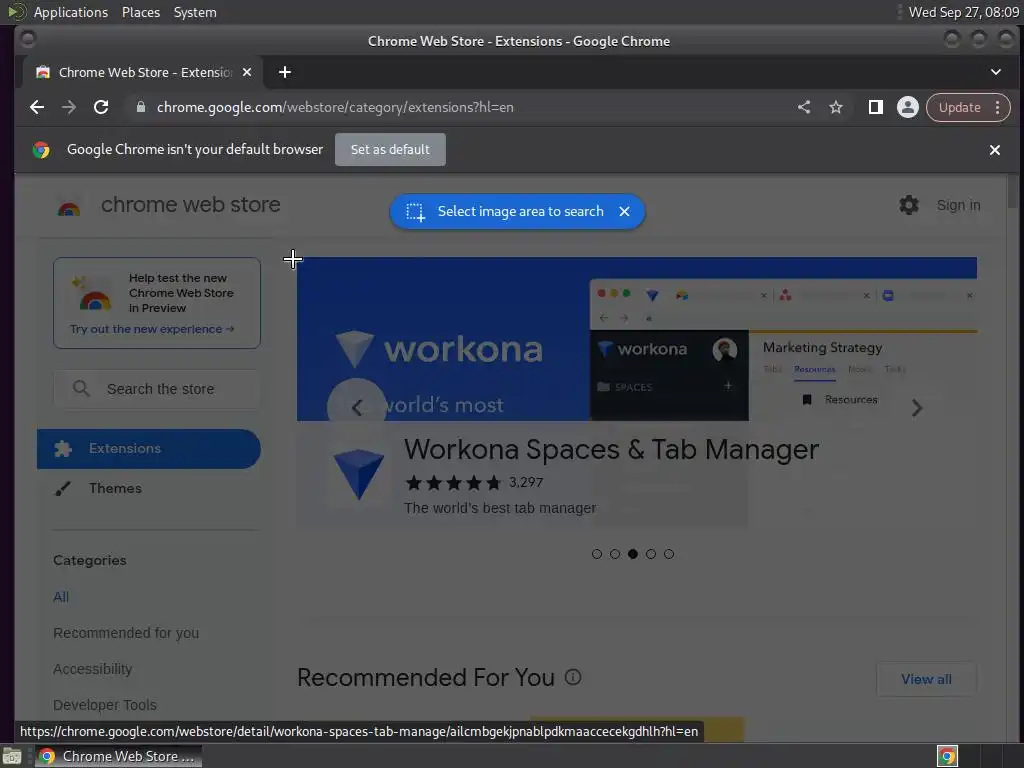1024x768 pixels.
Task: Open Workona Spaces & Tab Manager title
Action: coord(611,449)
